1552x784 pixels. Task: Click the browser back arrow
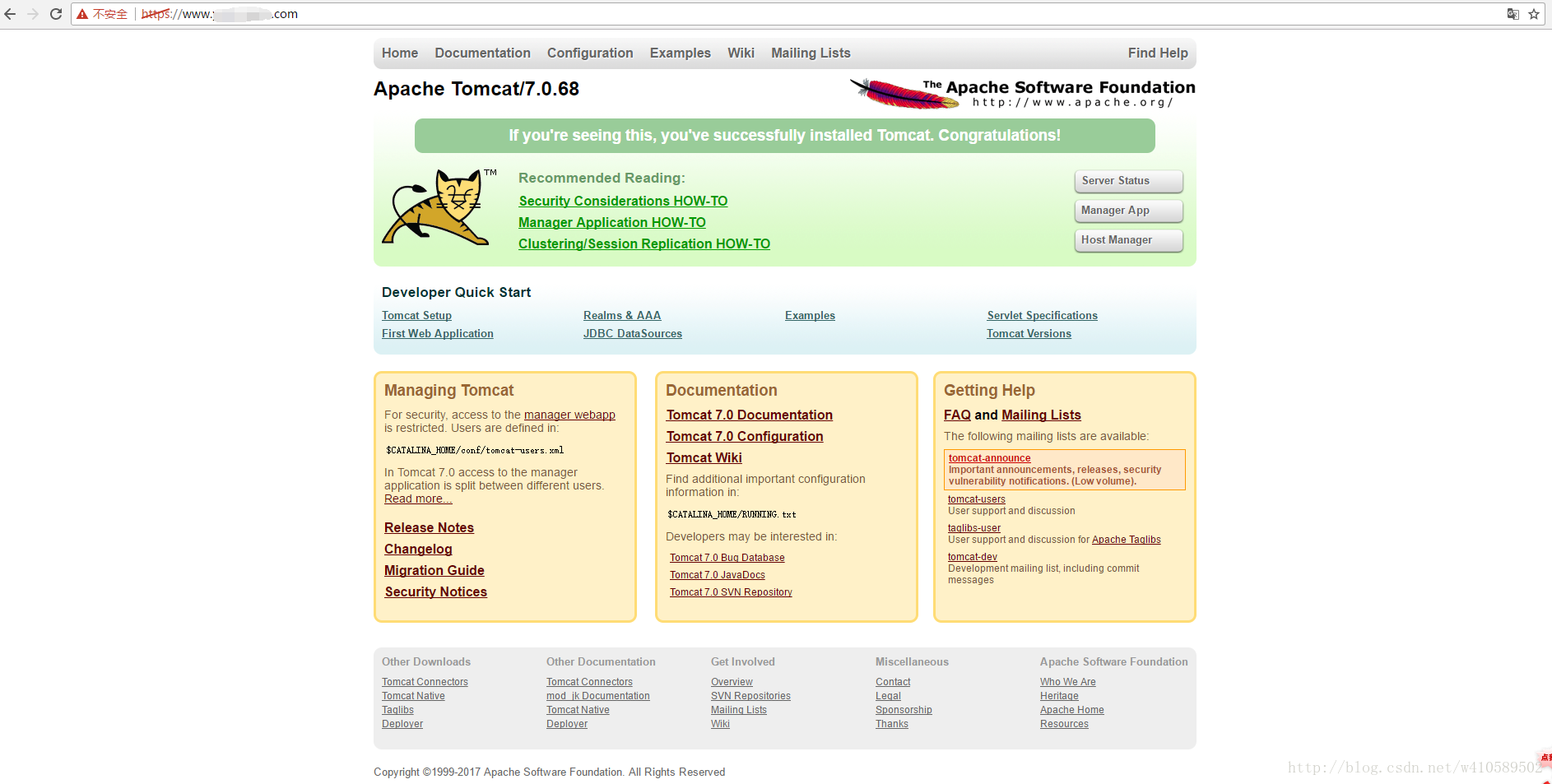[10, 14]
